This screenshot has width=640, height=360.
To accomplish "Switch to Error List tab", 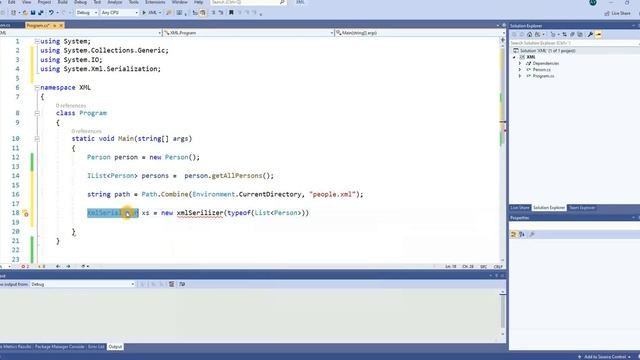I will [x=96, y=347].
